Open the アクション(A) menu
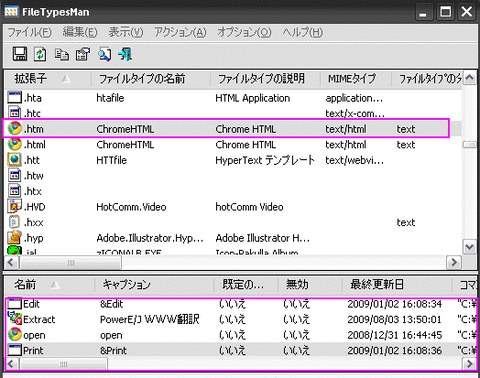This screenshot has width=480, height=378. (x=180, y=32)
